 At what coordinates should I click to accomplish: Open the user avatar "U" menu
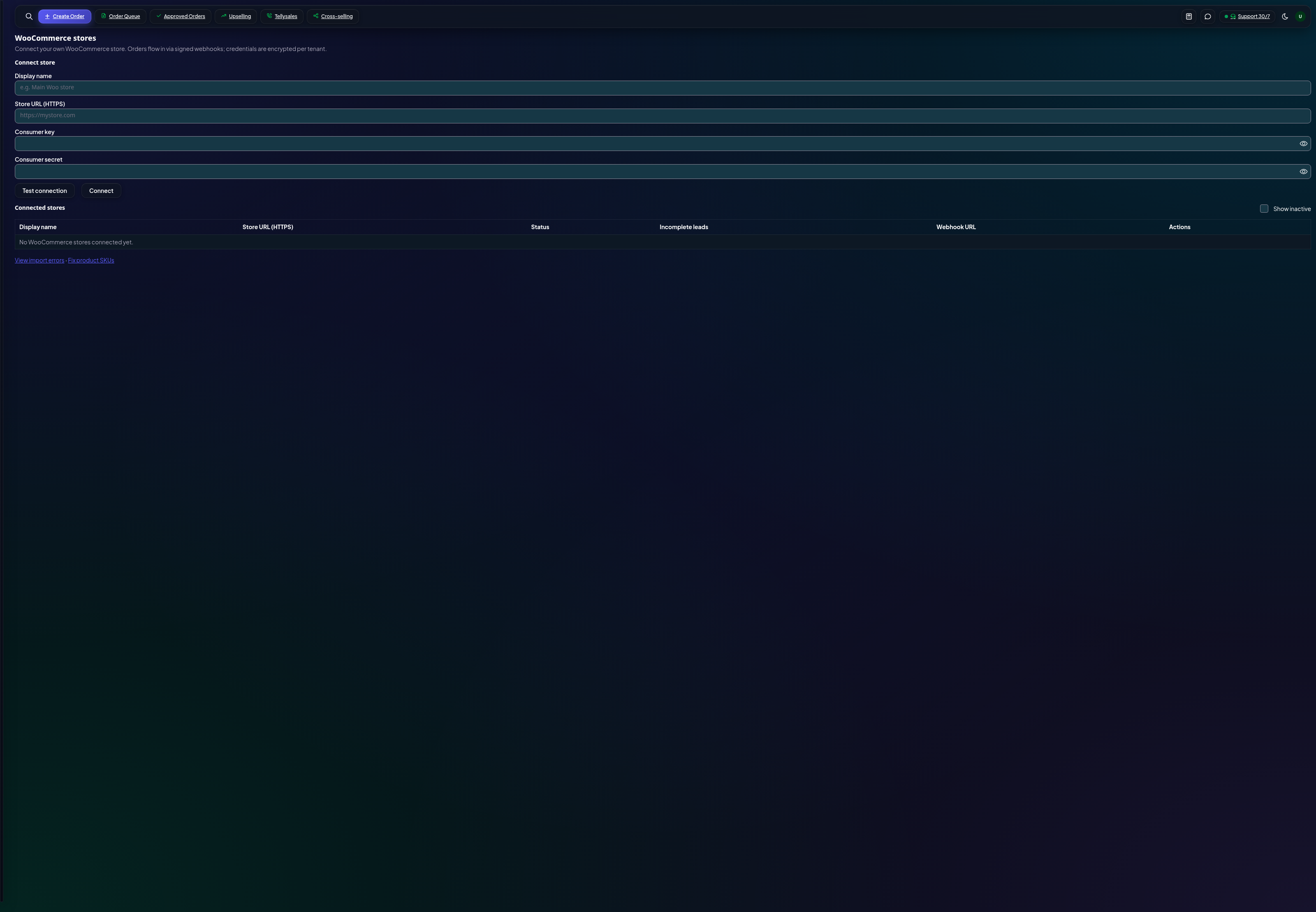1300,16
